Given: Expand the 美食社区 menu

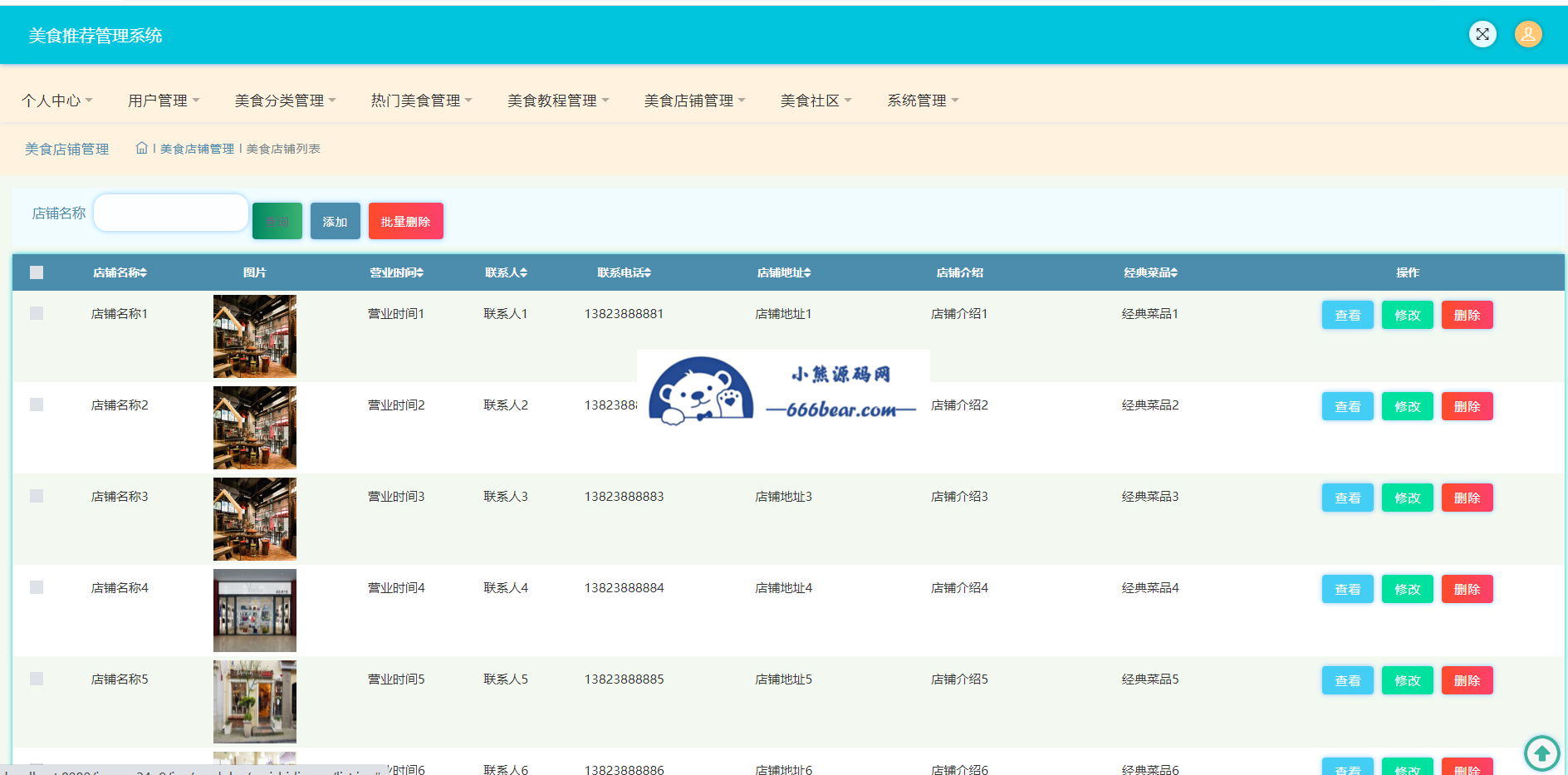Looking at the screenshot, I should click(816, 101).
